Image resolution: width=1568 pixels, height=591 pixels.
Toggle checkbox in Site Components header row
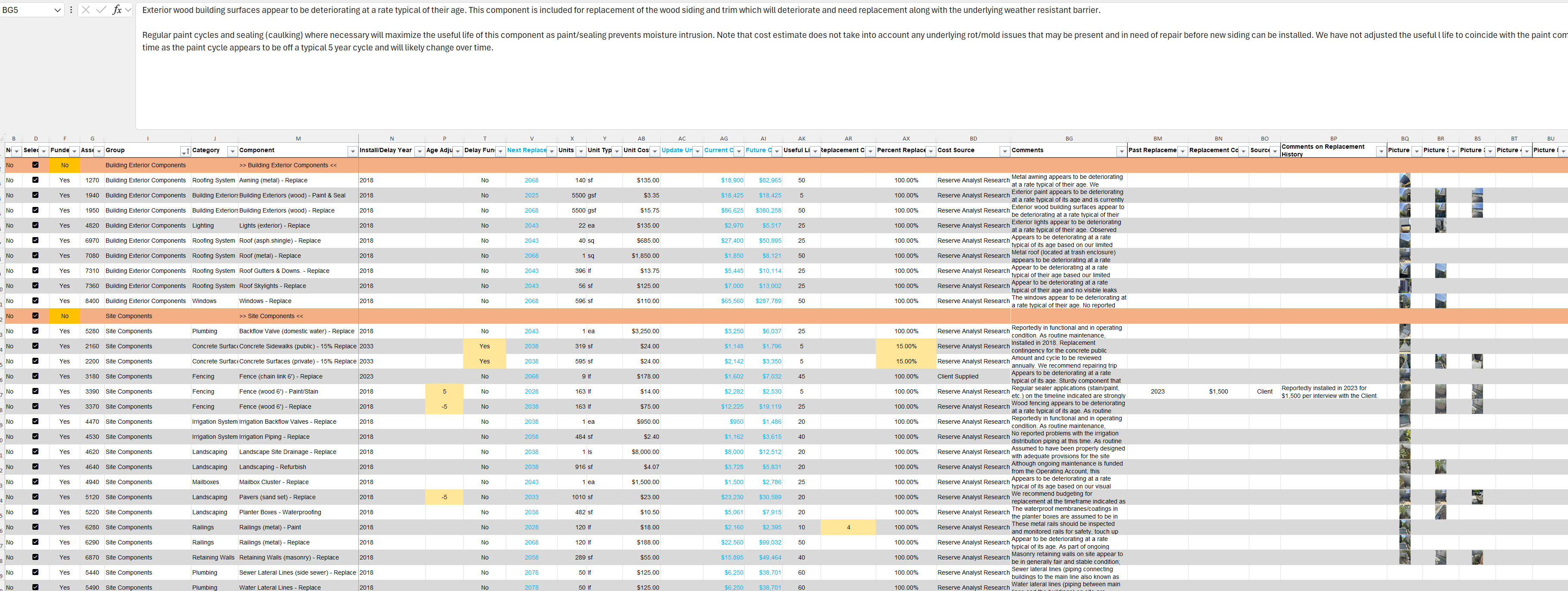(35, 316)
